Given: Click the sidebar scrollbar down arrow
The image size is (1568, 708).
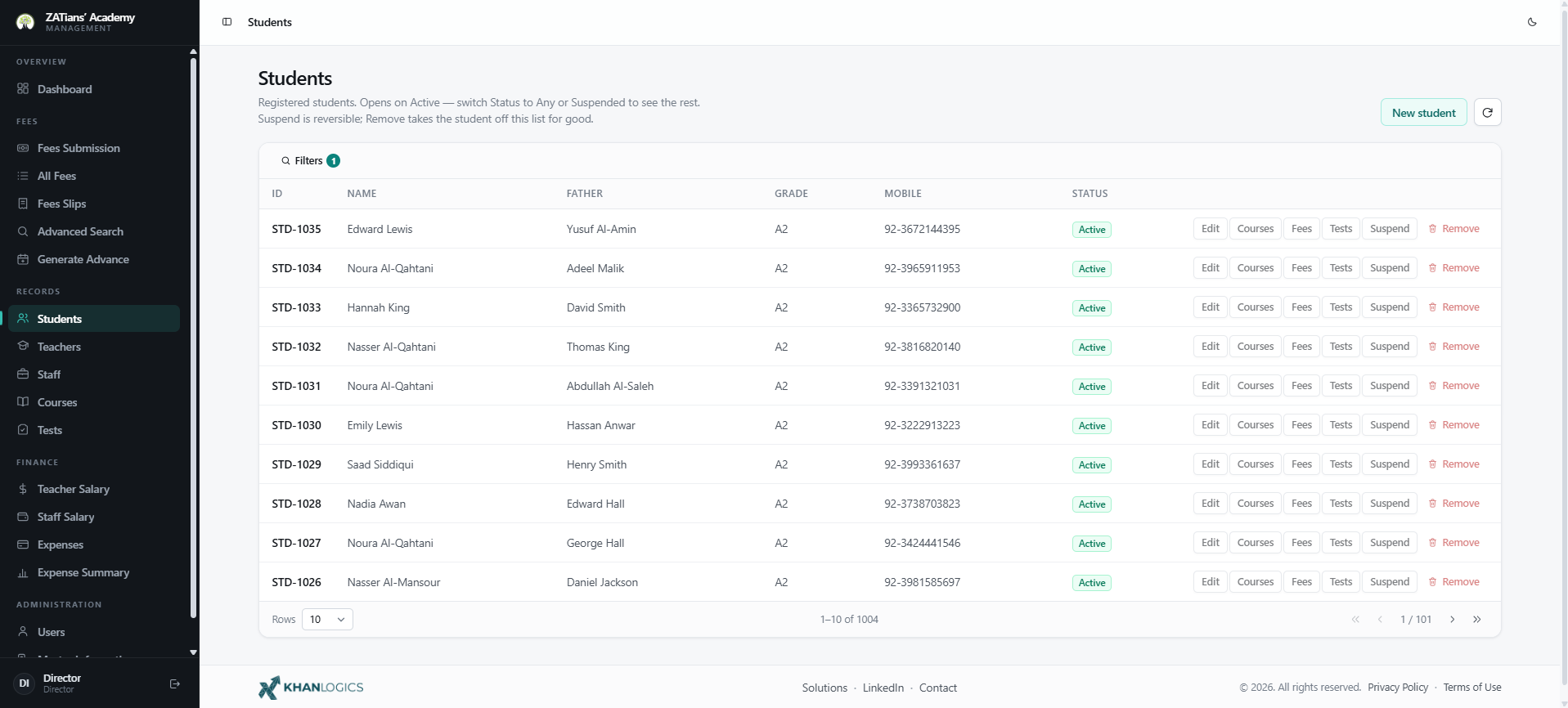Looking at the screenshot, I should pyautogui.click(x=193, y=652).
